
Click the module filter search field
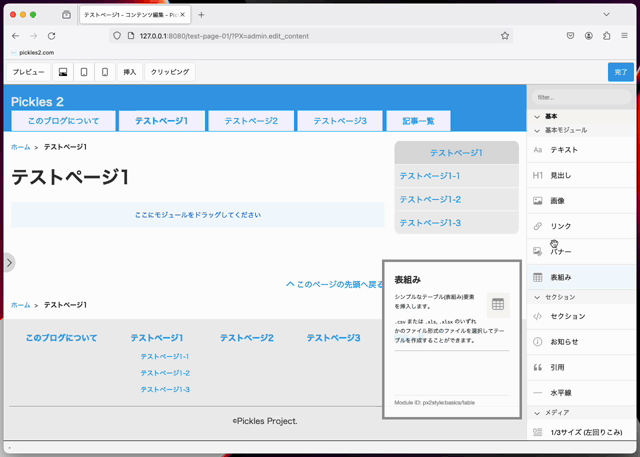(580, 97)
